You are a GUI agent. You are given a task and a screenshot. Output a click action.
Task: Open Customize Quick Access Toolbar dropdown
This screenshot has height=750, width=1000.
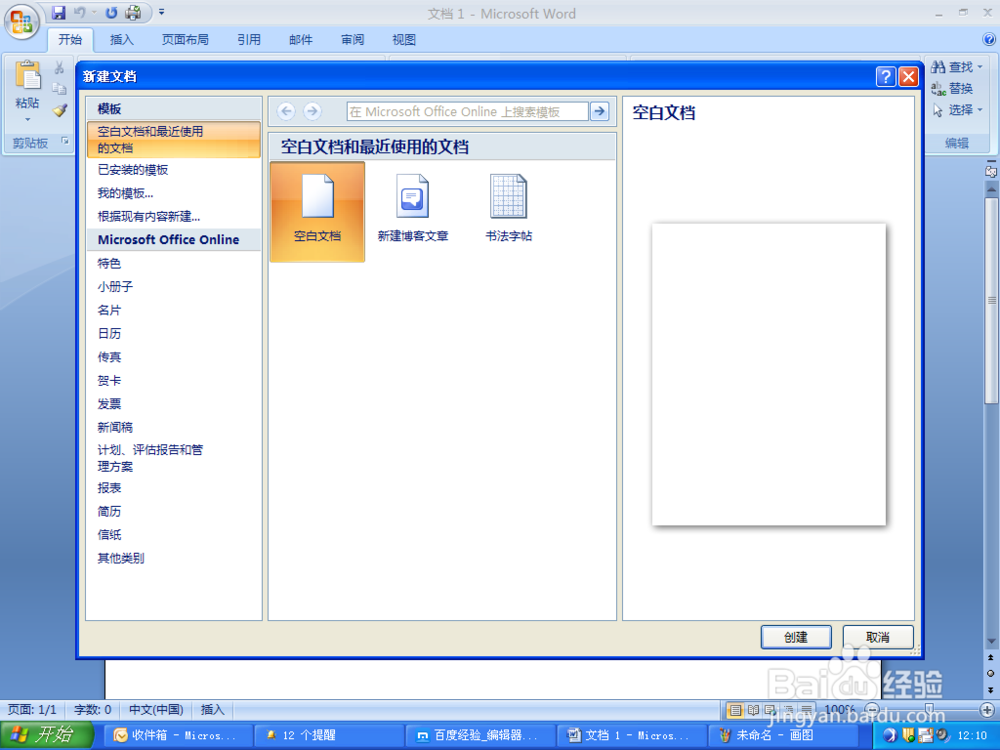click(161, 12)
